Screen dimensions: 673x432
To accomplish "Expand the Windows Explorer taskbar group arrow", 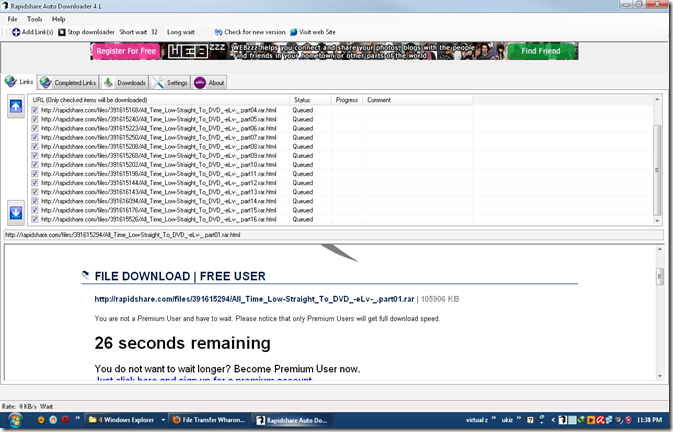I will [163, 420].
